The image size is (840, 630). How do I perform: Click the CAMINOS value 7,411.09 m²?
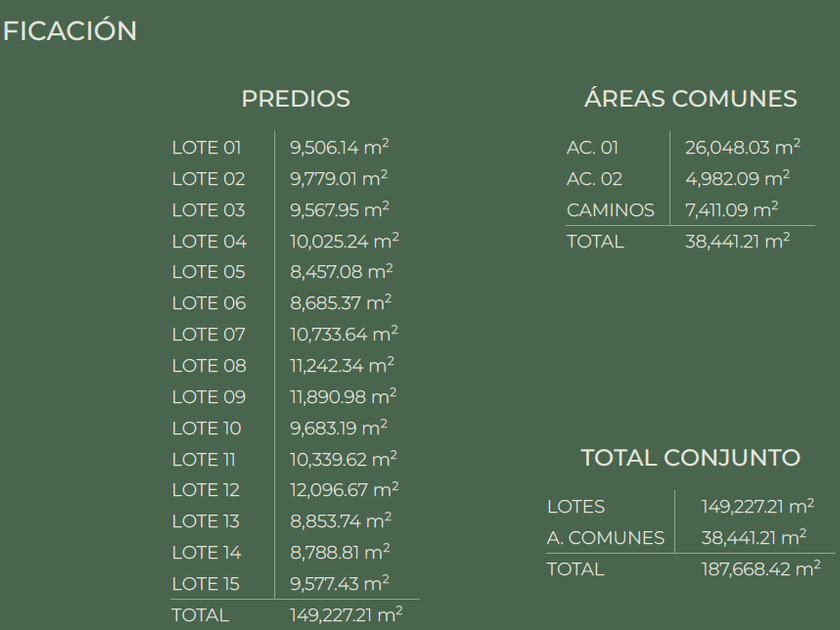(731, 210)
